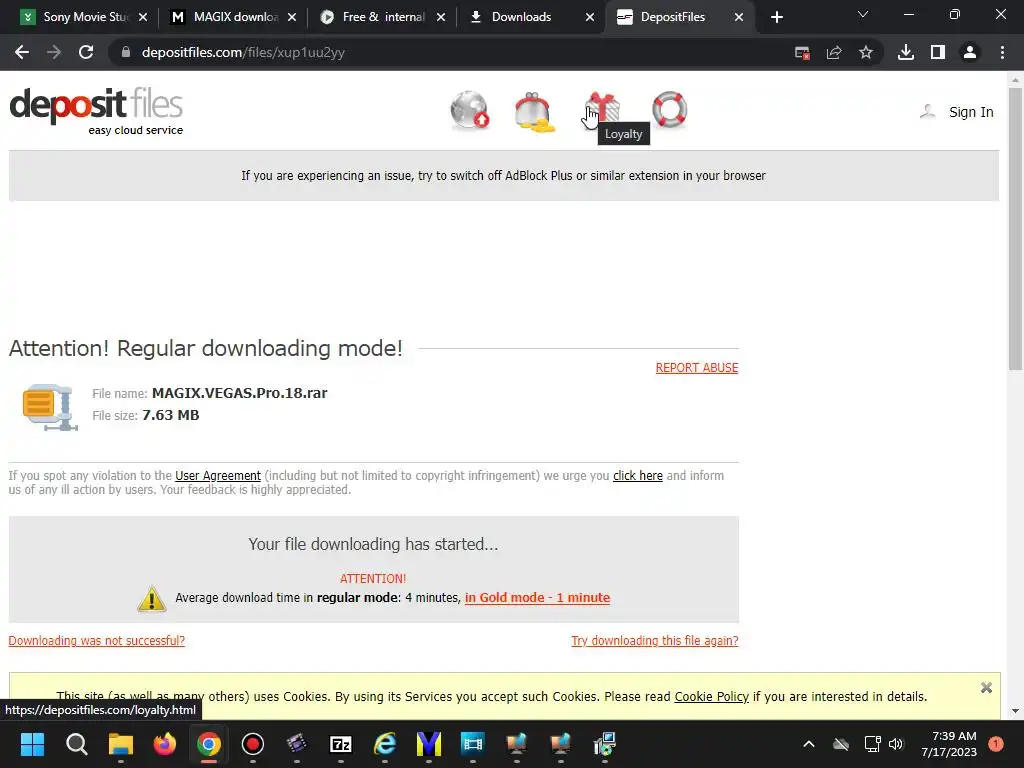Click the DepositFiles logo
1024x768 pixels.
[96, 112]
